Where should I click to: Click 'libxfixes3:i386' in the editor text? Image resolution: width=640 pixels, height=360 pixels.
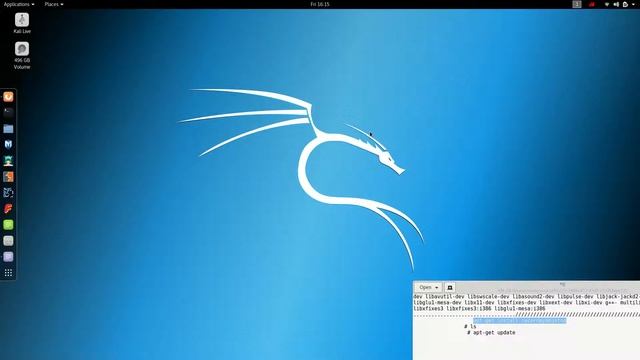469,309
